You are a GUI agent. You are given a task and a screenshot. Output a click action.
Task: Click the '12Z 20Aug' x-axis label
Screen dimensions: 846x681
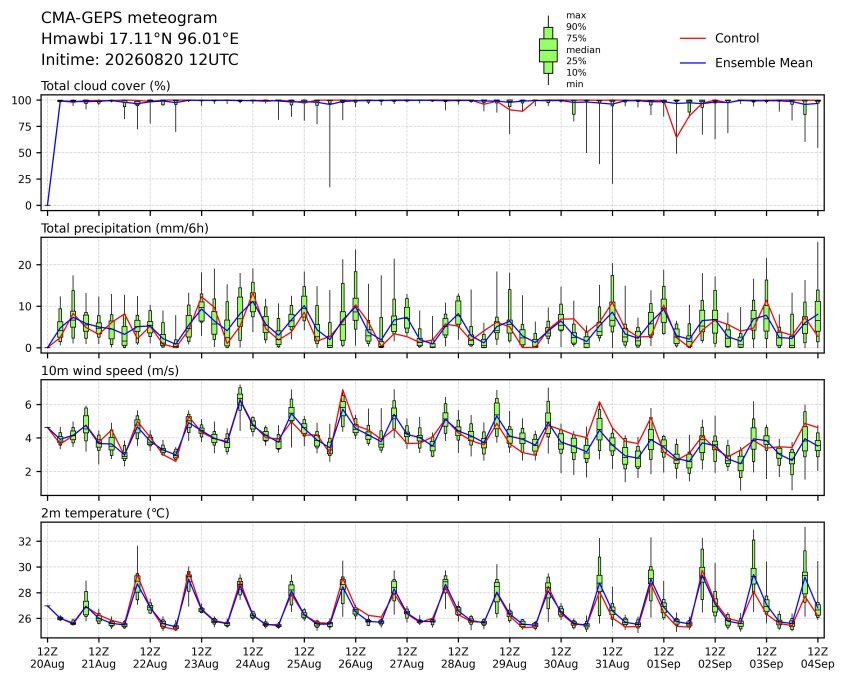pyautogui.click(x=47, y=658)
